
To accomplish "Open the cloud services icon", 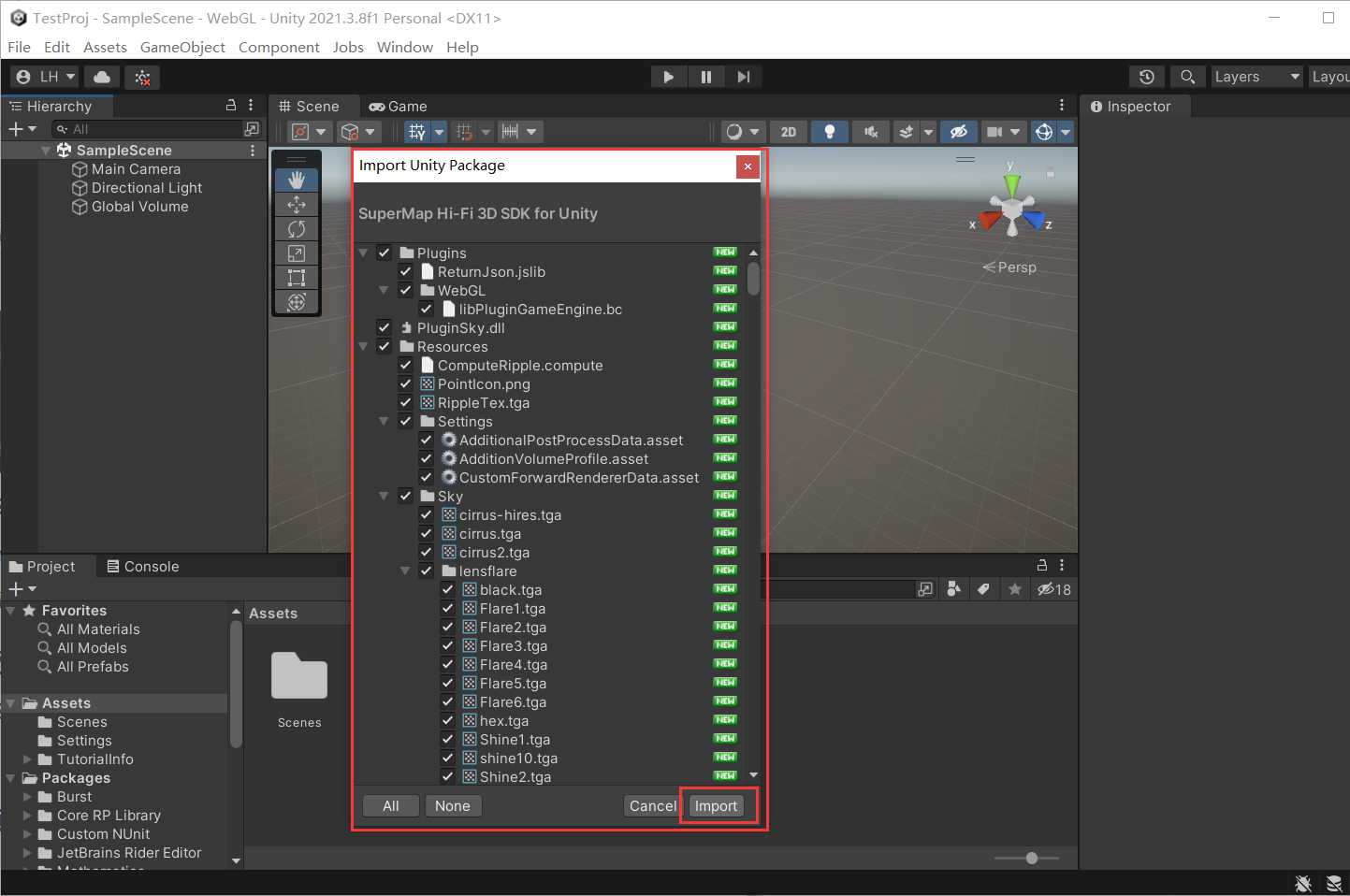I will [x=102, y=77].
